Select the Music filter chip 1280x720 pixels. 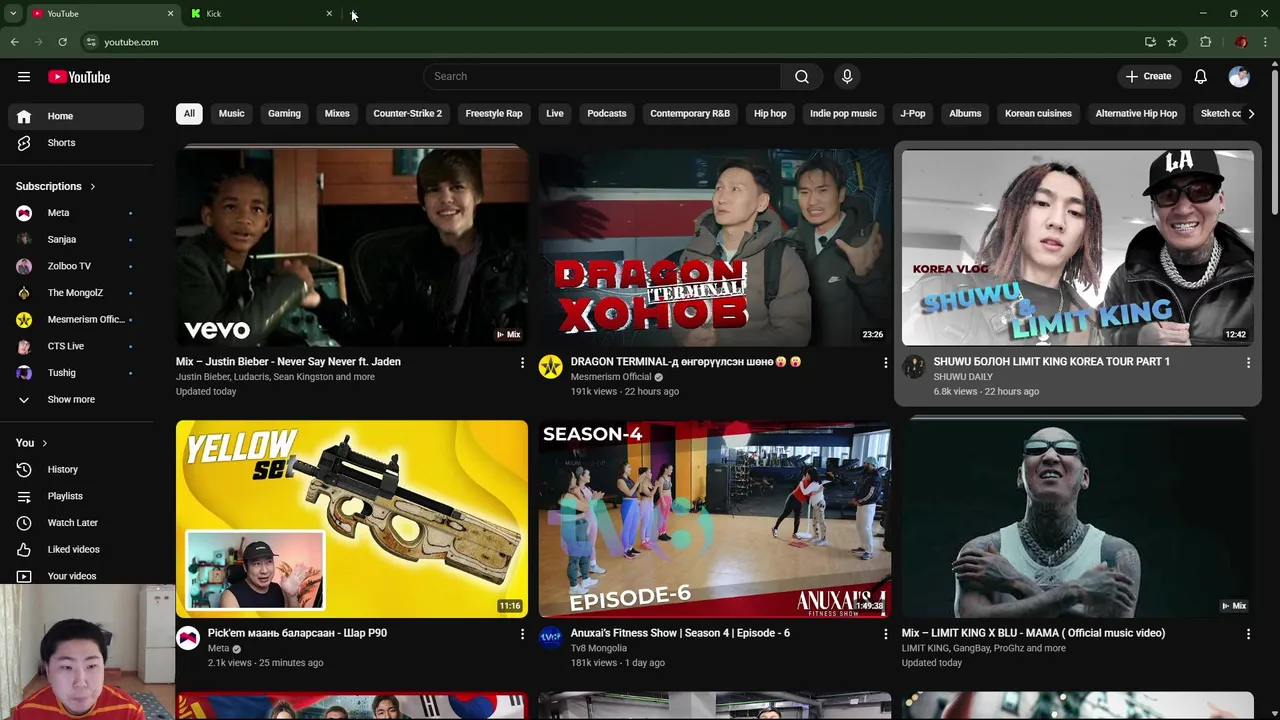coord(231,114)
